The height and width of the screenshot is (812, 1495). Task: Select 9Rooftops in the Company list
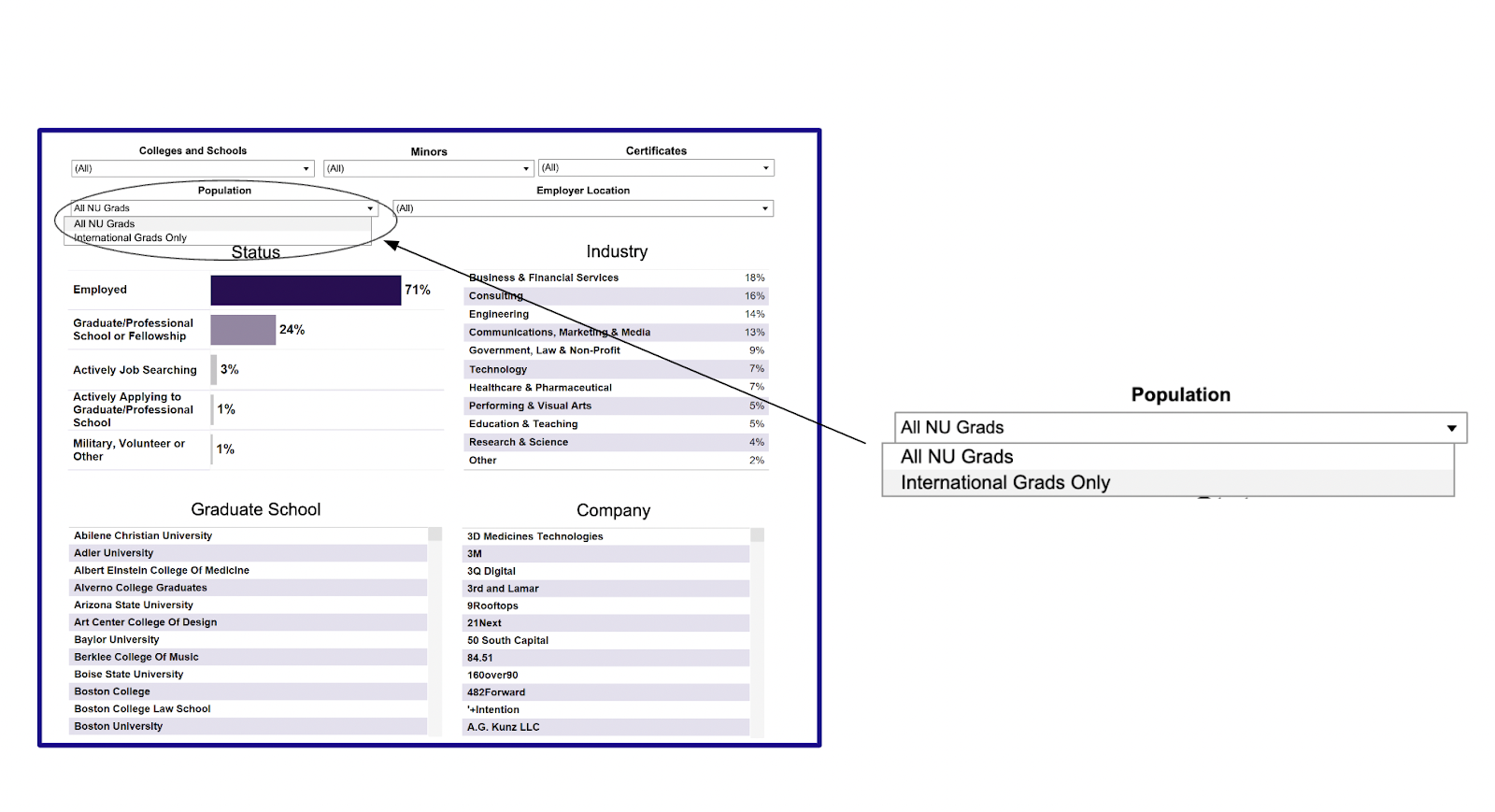(x=606, y=605)
